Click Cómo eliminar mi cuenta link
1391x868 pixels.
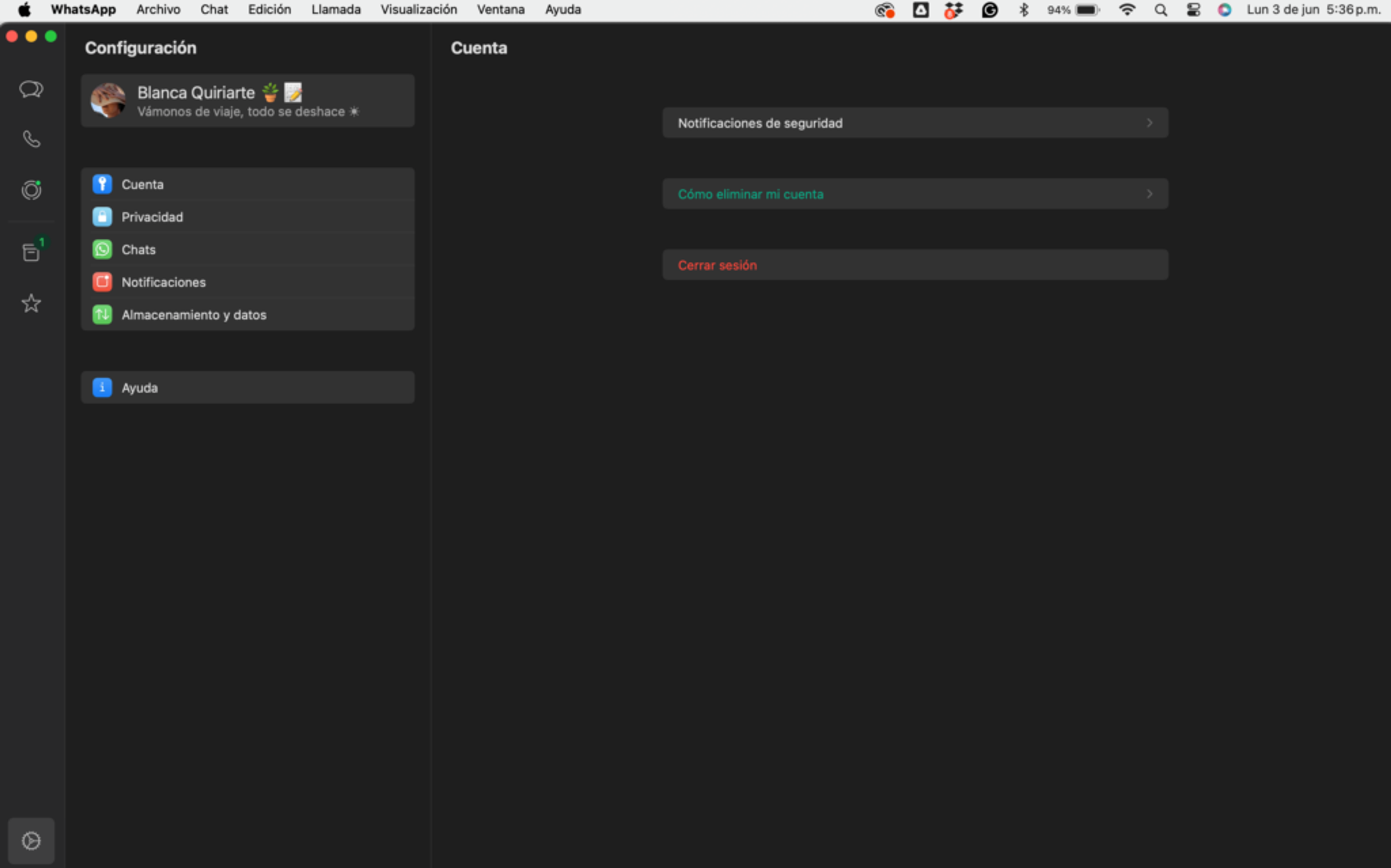[751, 194]
